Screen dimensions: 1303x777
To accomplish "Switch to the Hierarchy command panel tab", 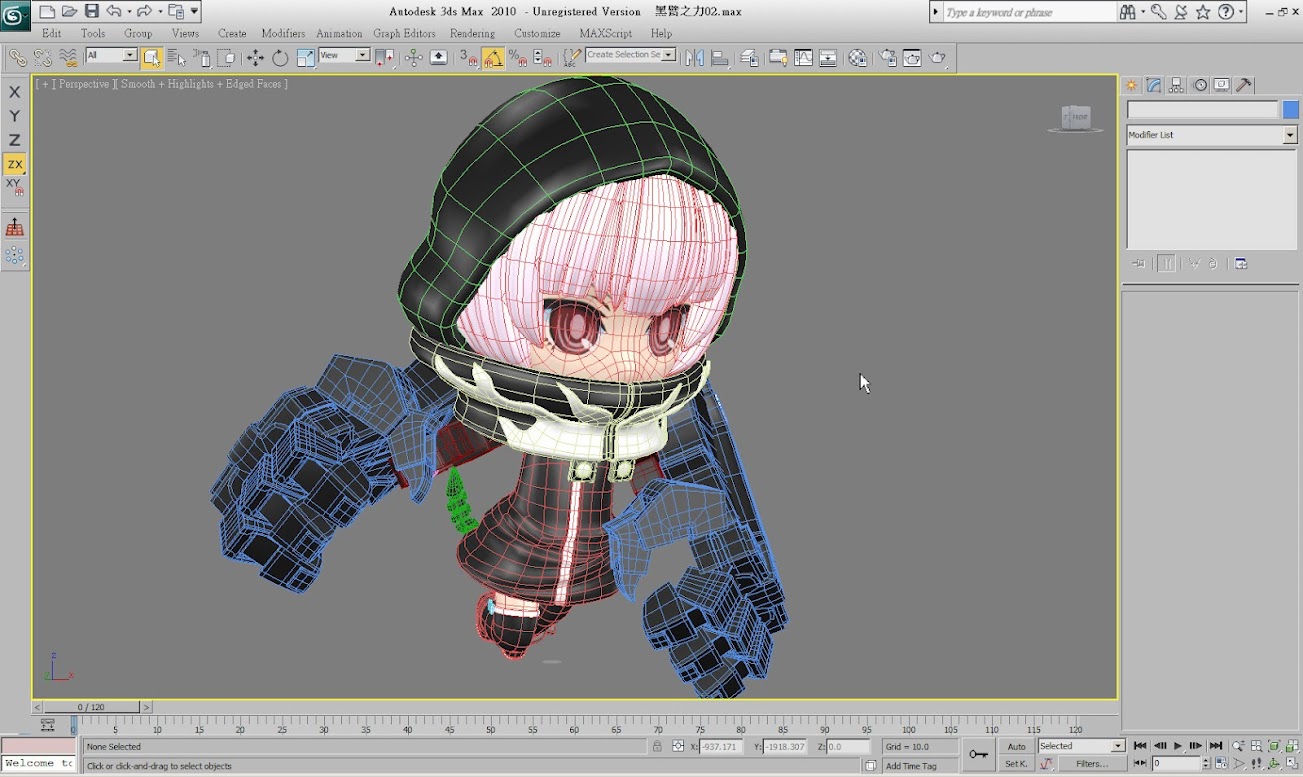I will coord(1177,86).
